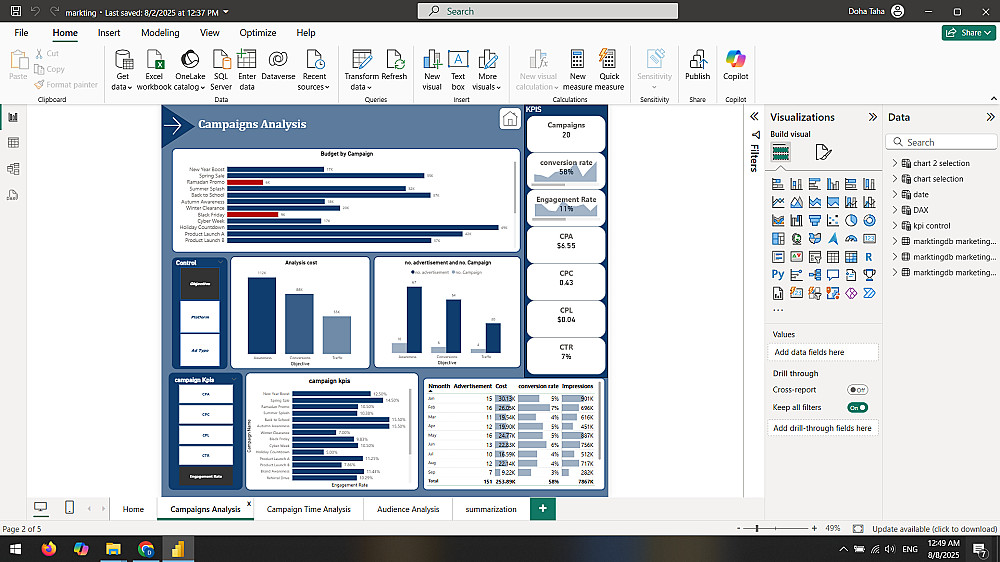Select the Clustered column chart visual
The image size is (1000, 562).
pos(833,184)
